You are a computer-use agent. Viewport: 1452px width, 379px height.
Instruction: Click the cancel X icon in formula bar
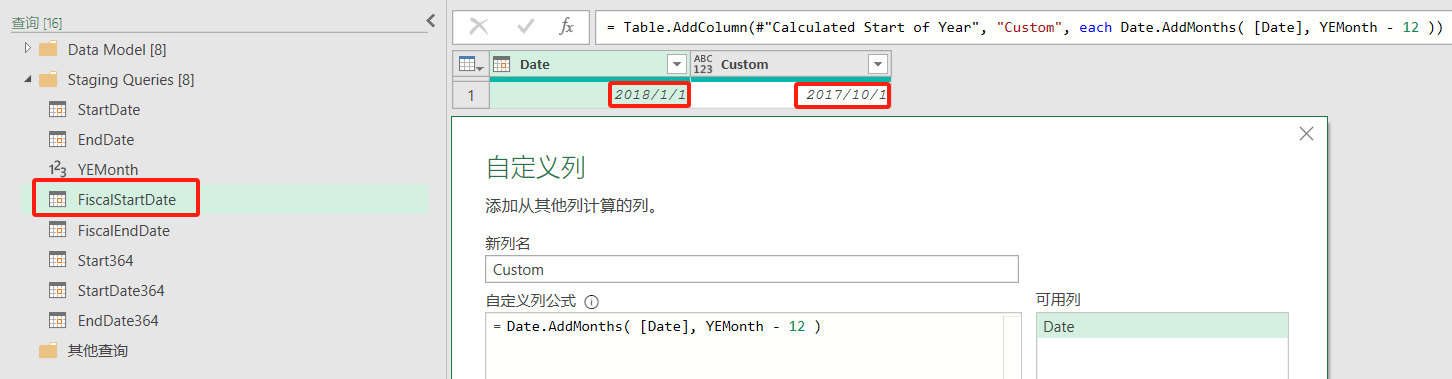tap(479, 27)
